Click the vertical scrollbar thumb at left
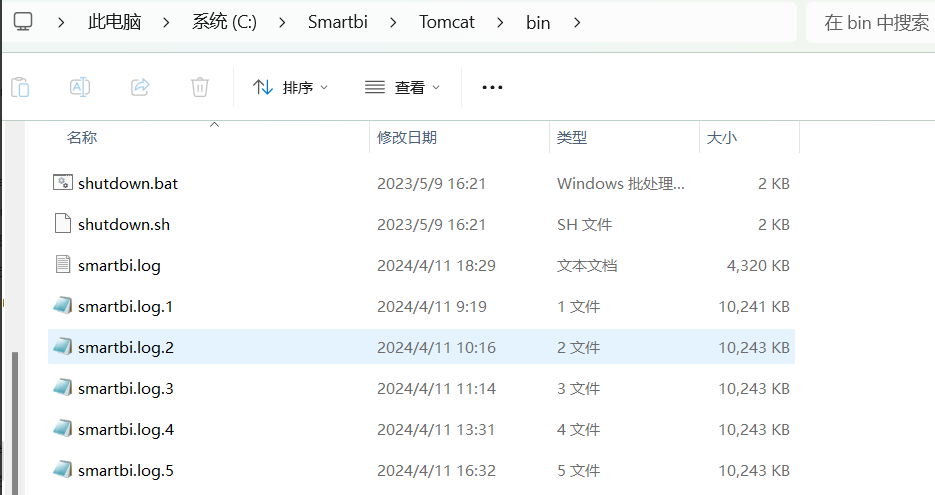Screen dimensions: 935x495 click(x=15, y=422)
